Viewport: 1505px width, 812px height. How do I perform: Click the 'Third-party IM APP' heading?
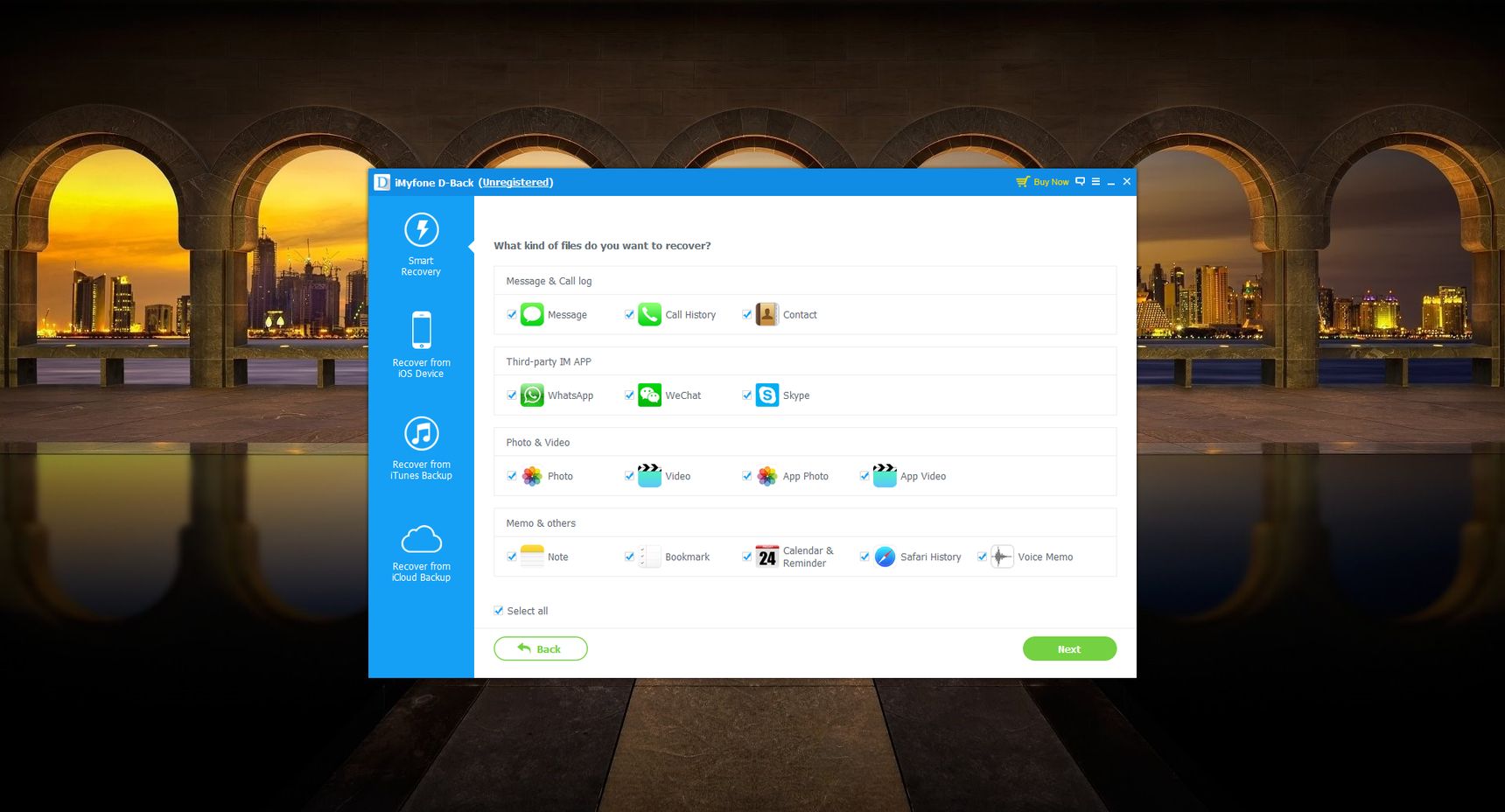pyautogui.click(x=549, y=361)
